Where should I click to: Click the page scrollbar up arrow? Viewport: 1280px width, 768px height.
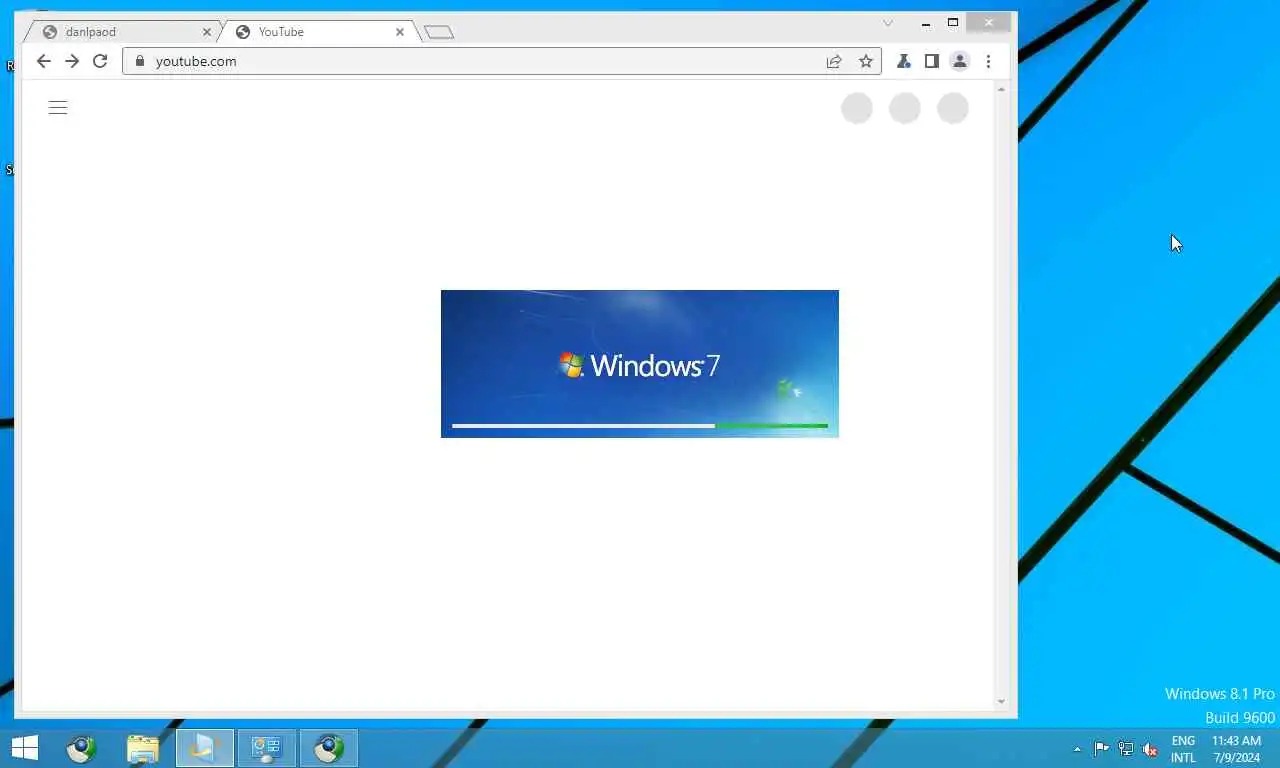[1001, 90]
